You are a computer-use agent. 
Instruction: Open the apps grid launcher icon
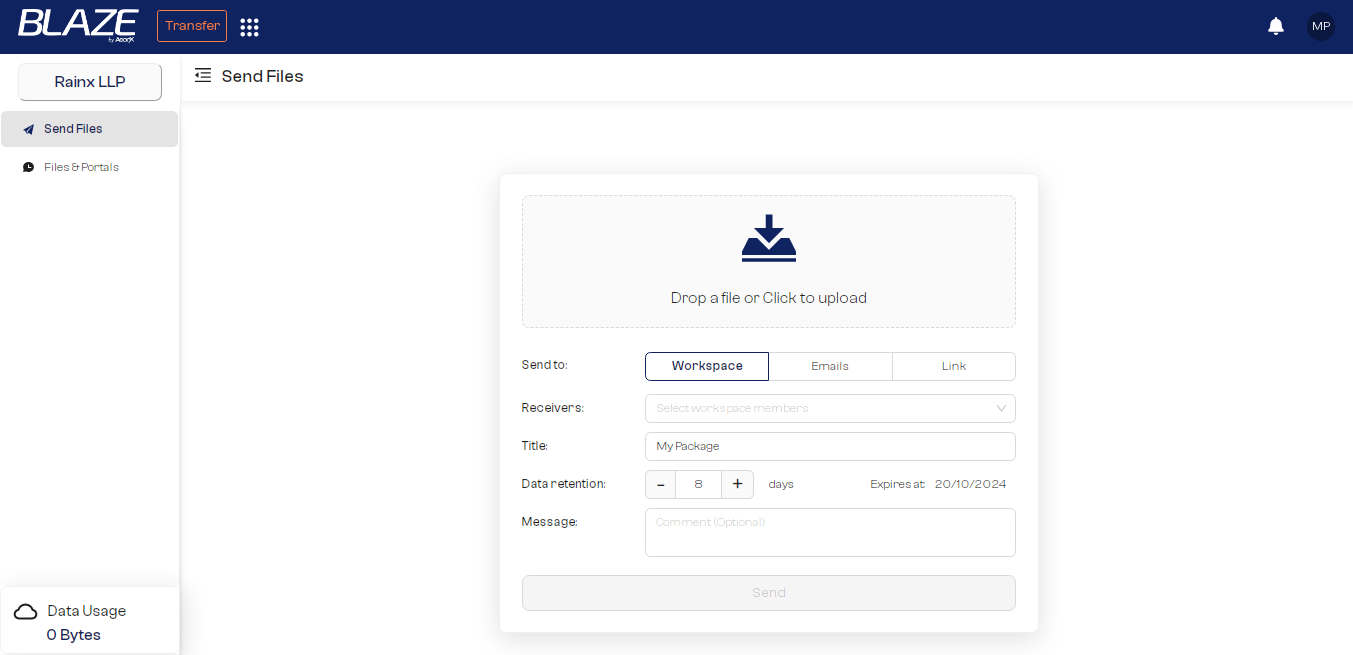pyautogui.click(x=250, y=27)
